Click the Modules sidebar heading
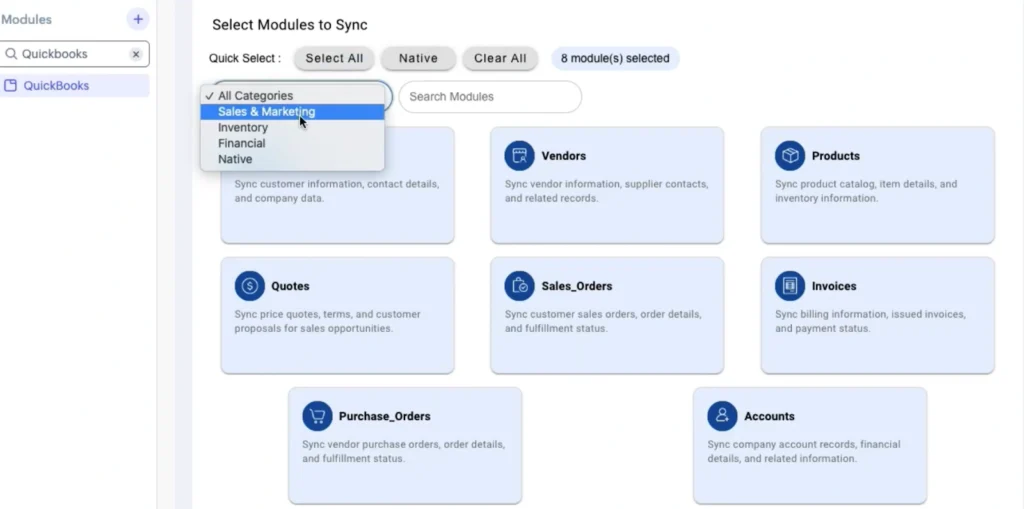Image resolution: width=1024 pixels, height=509 pixels. pos(26,20)
